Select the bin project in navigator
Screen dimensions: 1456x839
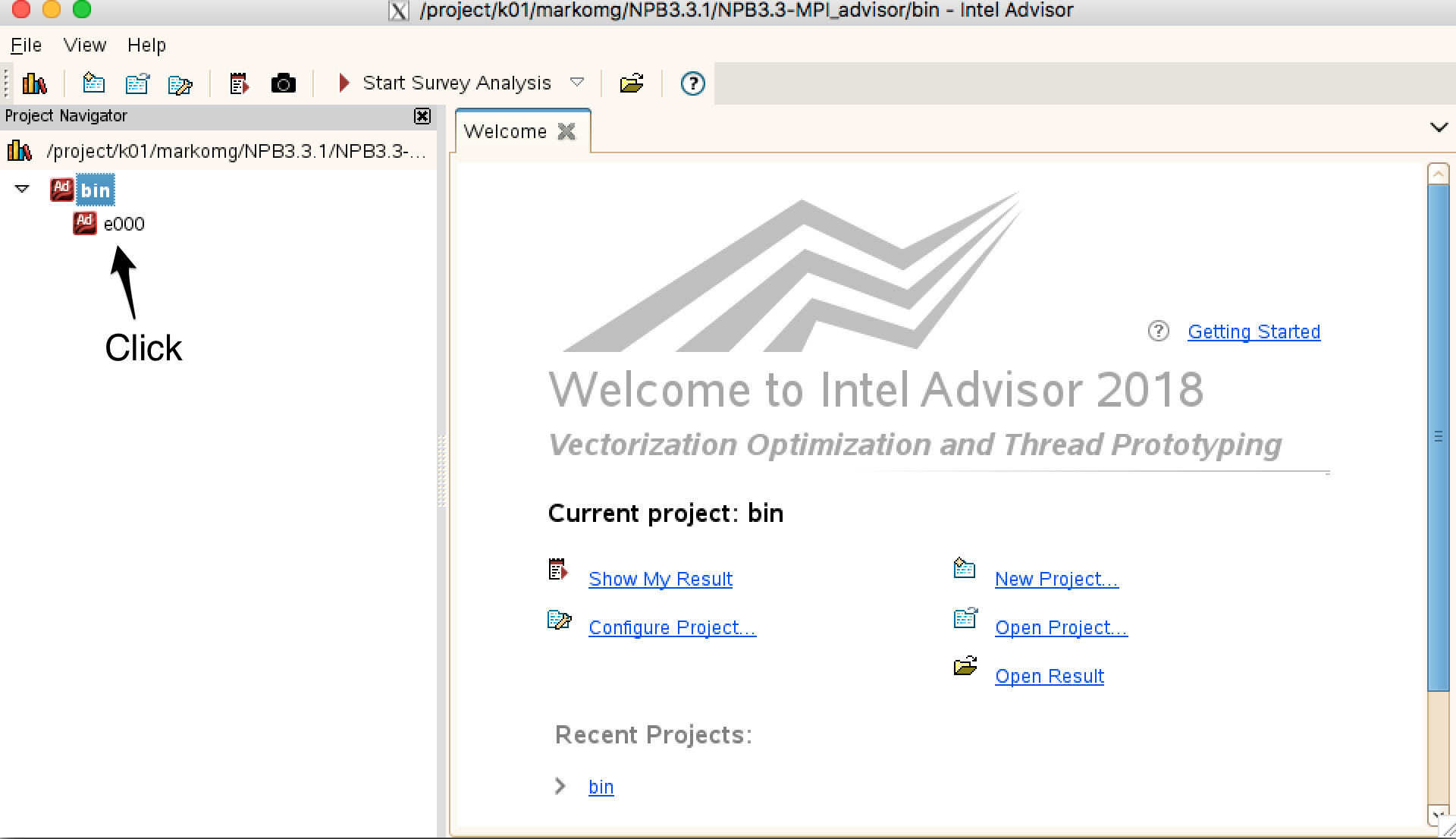click(x=96, y=190)
